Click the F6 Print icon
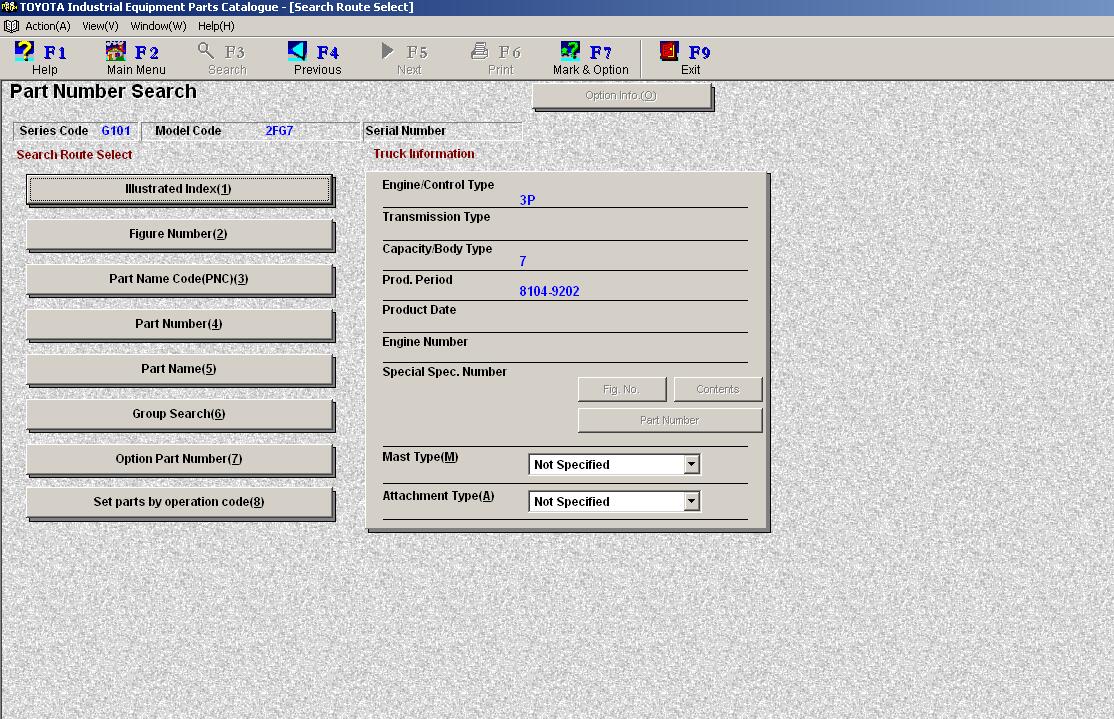Screen dimensions: 1114x719 coord(480,50)
